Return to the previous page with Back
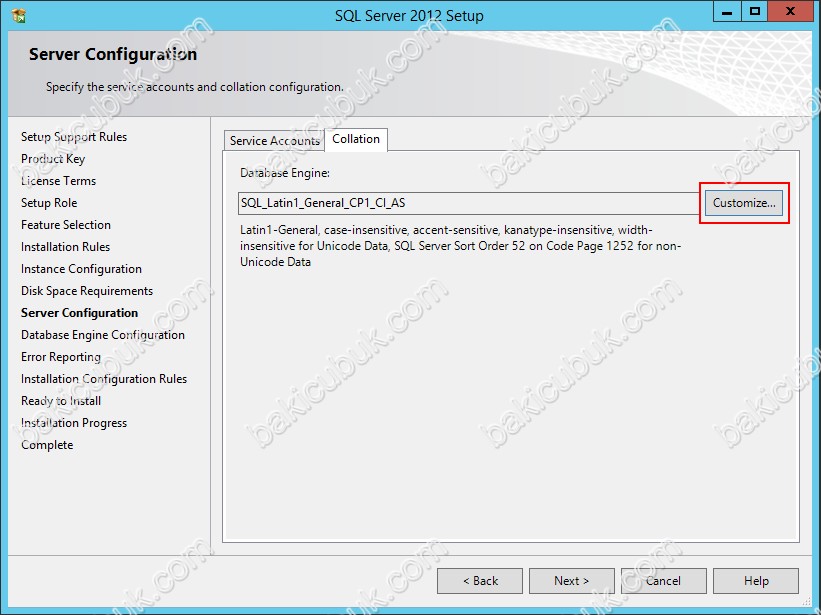The image size is (821, 615). point(480,581)
